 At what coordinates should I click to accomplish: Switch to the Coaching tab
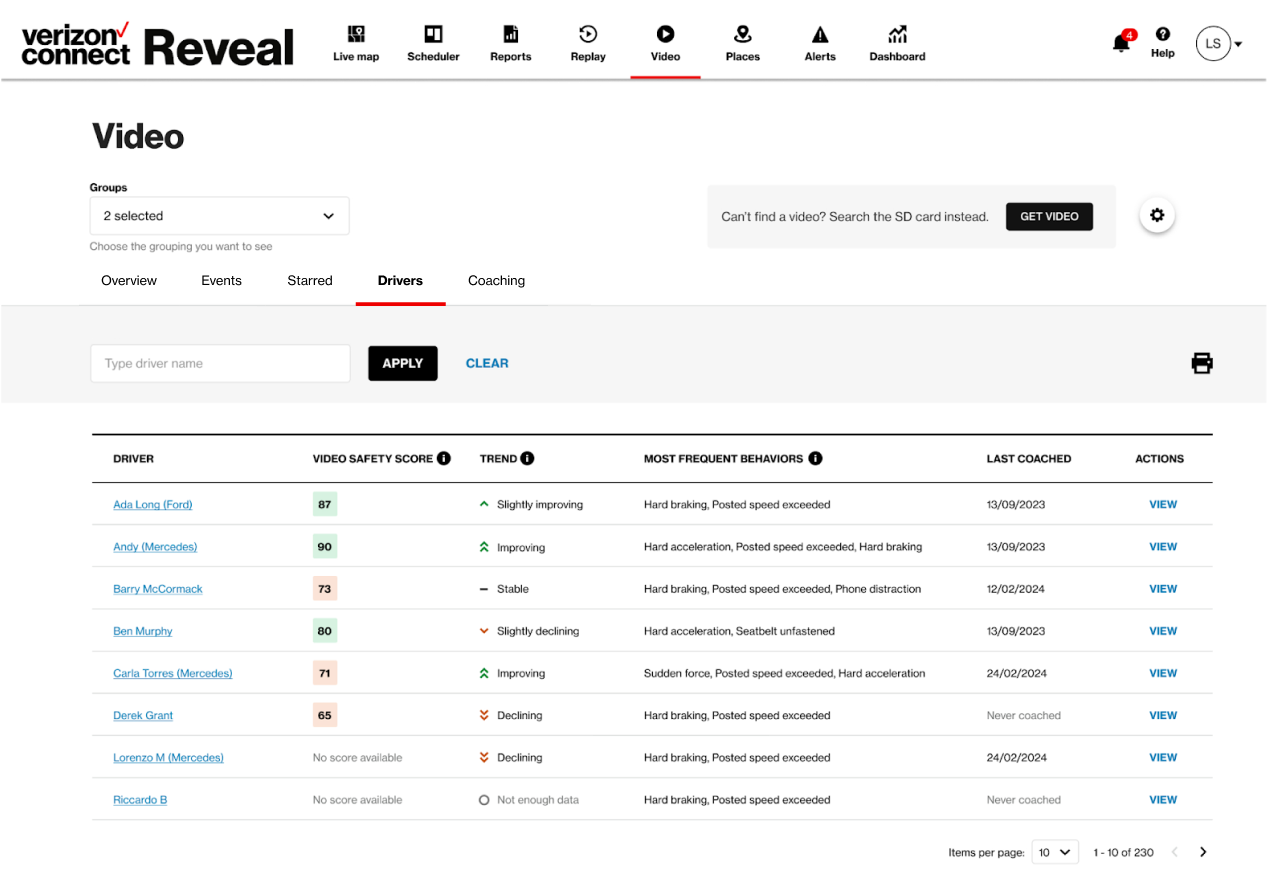click(496, 281)
